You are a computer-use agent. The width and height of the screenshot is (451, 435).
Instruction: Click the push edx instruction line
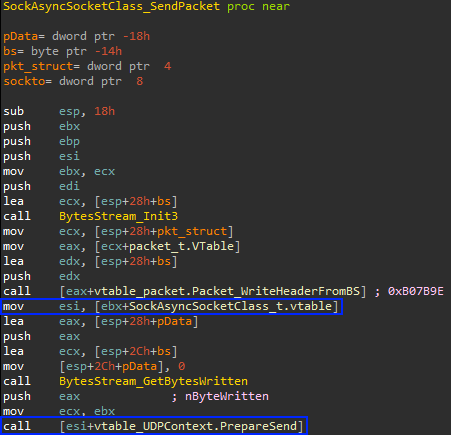[x=42, y=276]
